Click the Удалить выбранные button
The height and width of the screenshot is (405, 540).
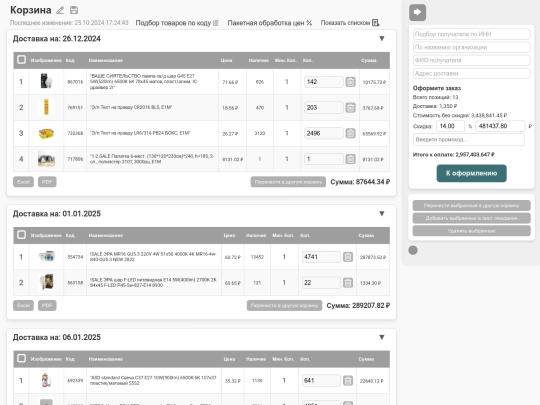[471, 231]
